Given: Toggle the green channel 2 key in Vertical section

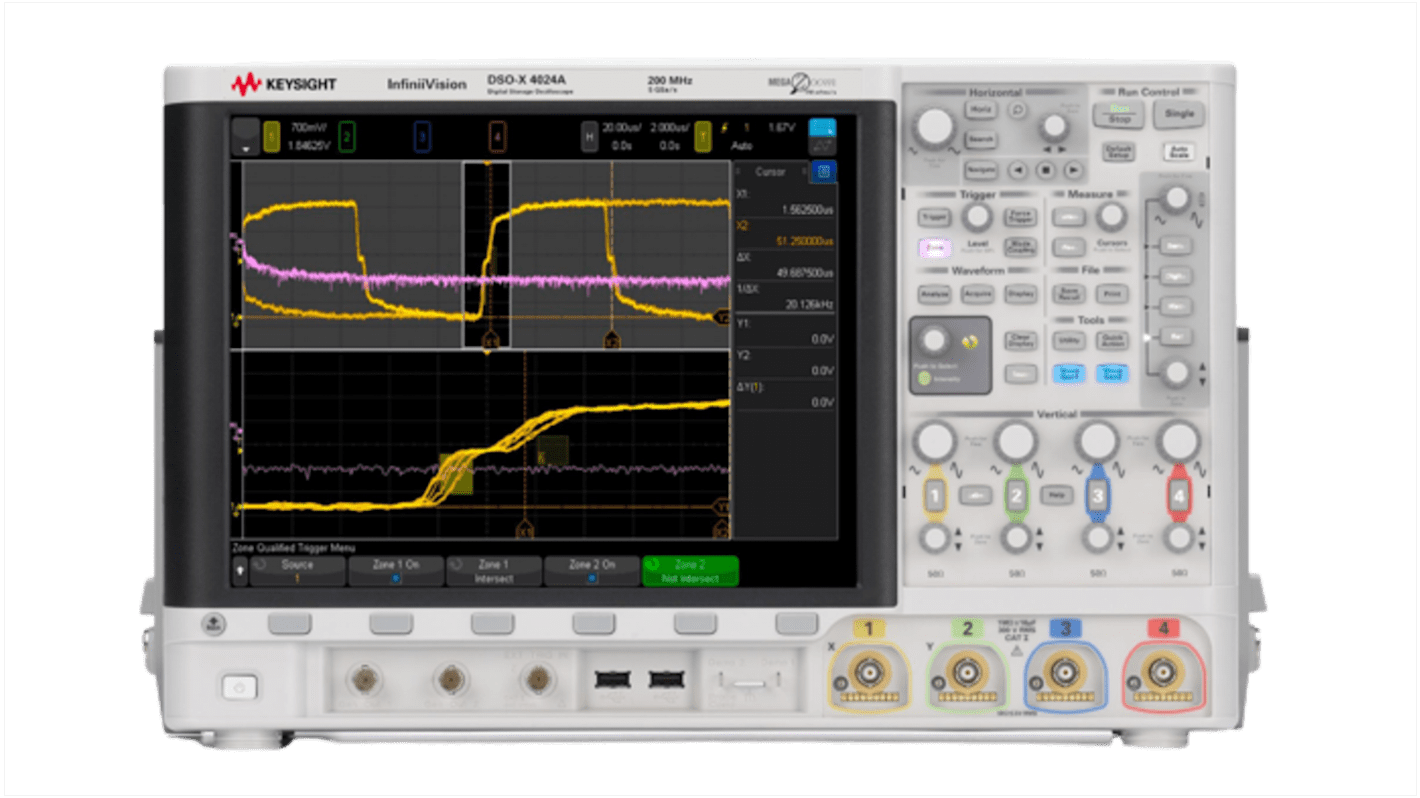Looking at the screenshot, I should (x=1016, y=495).
